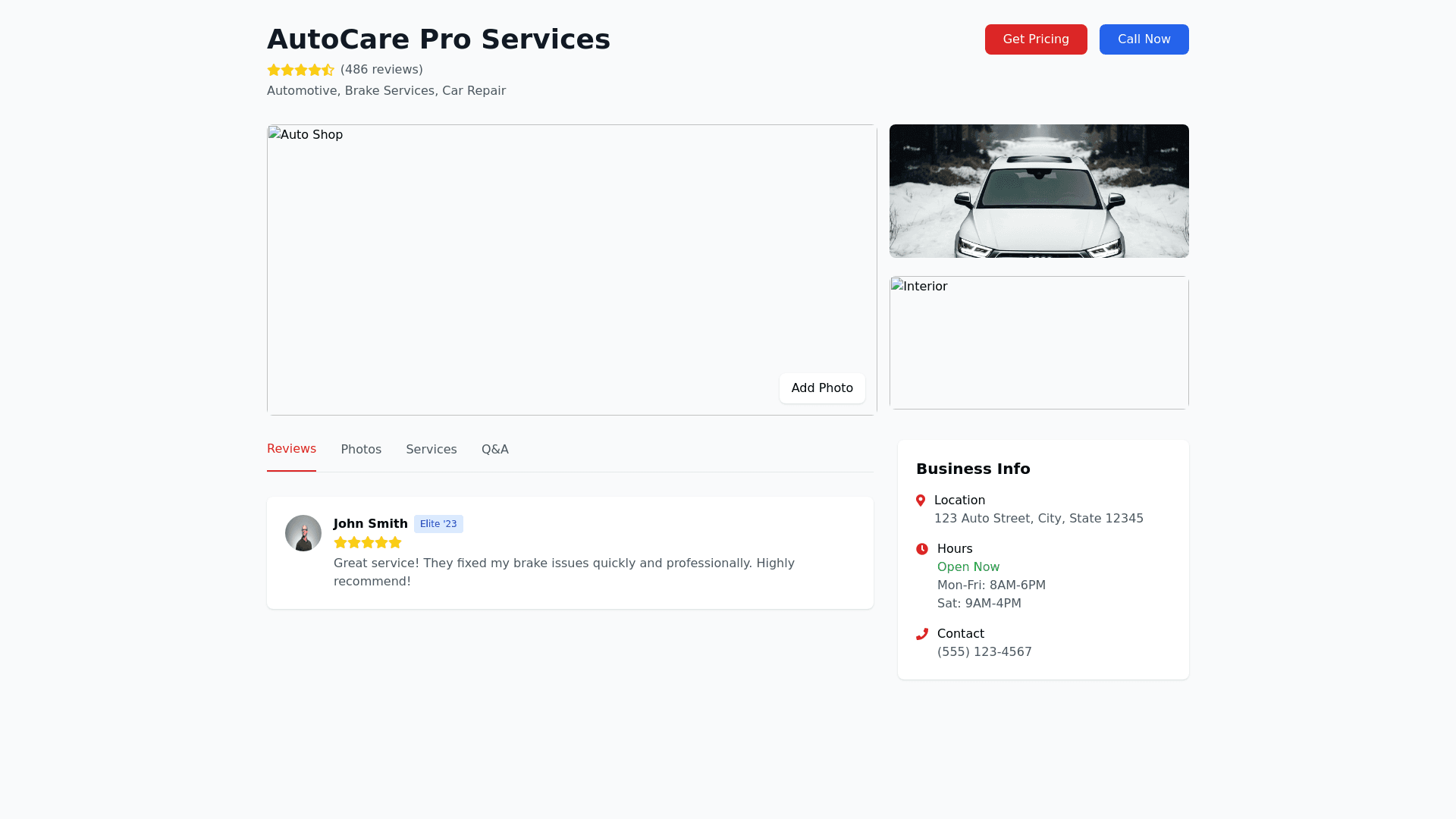The image size is (1456, 819).
Task: Click John Smith's five-star review rating
Action: pyautogui.click(x=368, y=543)
